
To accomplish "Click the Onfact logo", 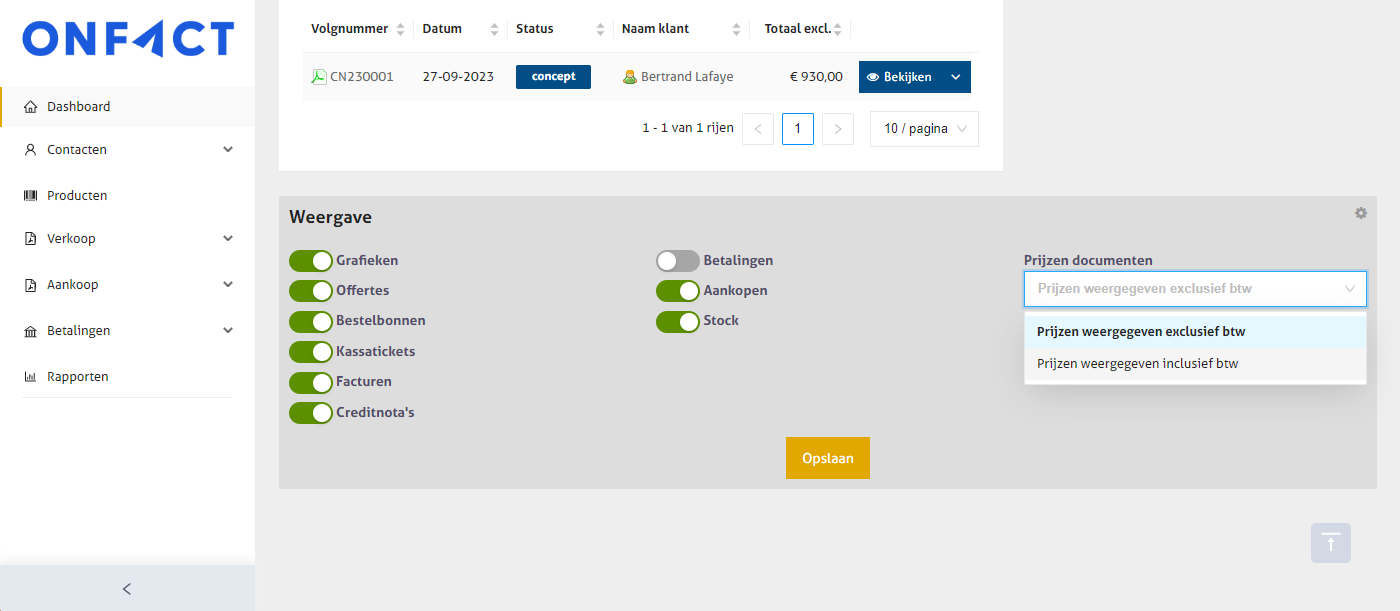I will pos(128,39).
